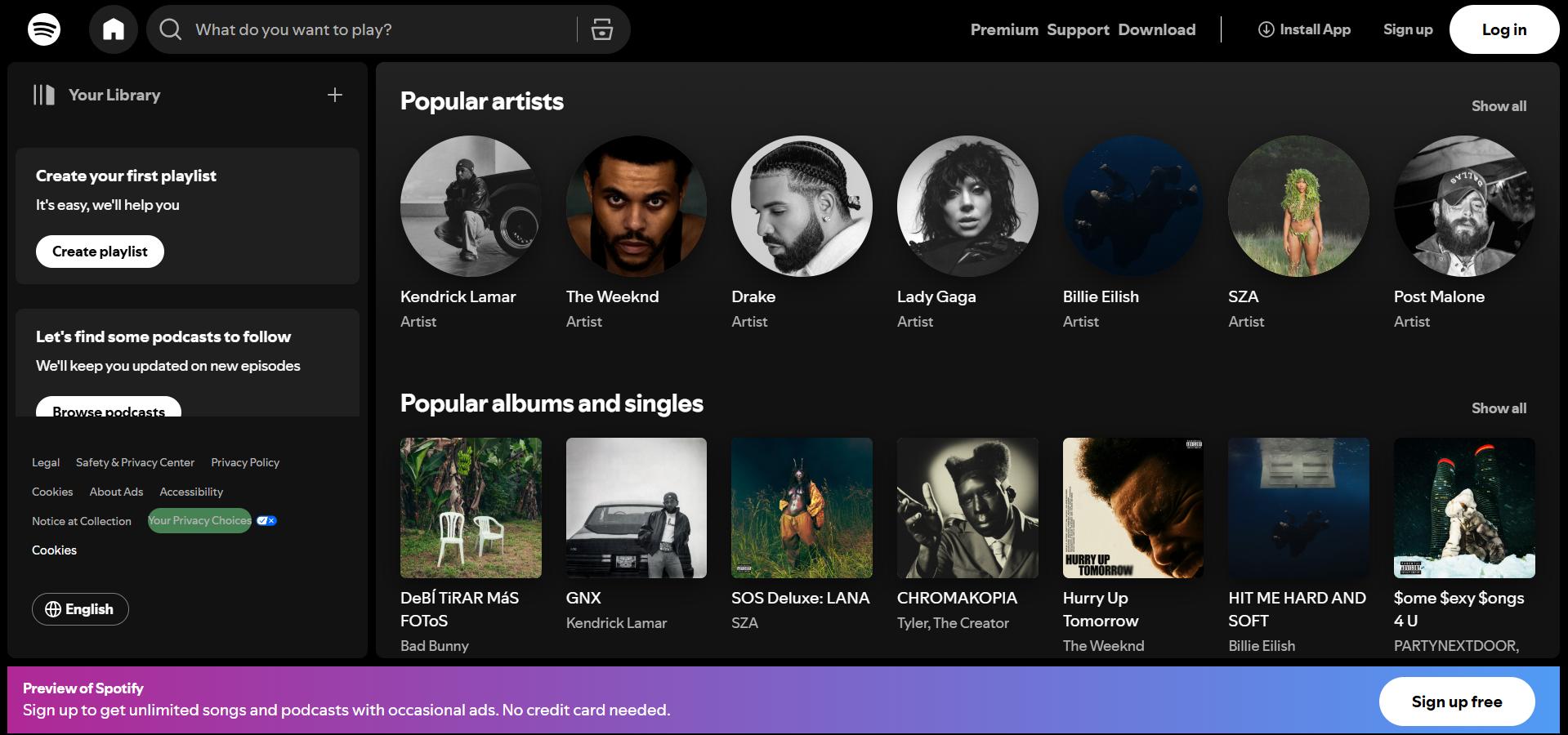Open the Kendrick Lamar artist thumbnail
The image size is (1568, 735).
pyautogui.click(x=471, y=206)
